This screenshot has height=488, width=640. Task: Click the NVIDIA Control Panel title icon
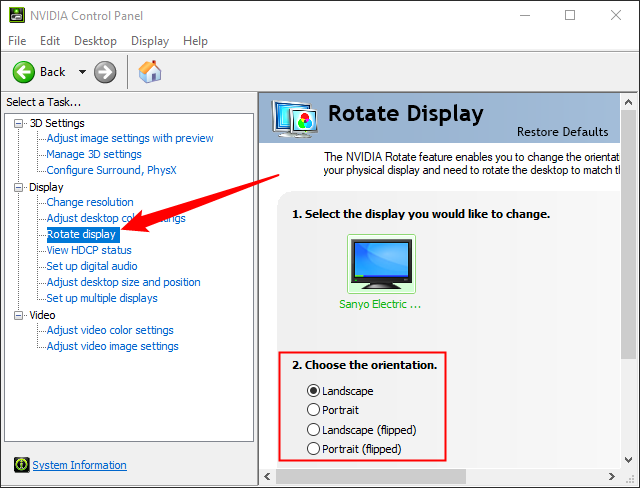pyautogui.click(x=16, y=15)
